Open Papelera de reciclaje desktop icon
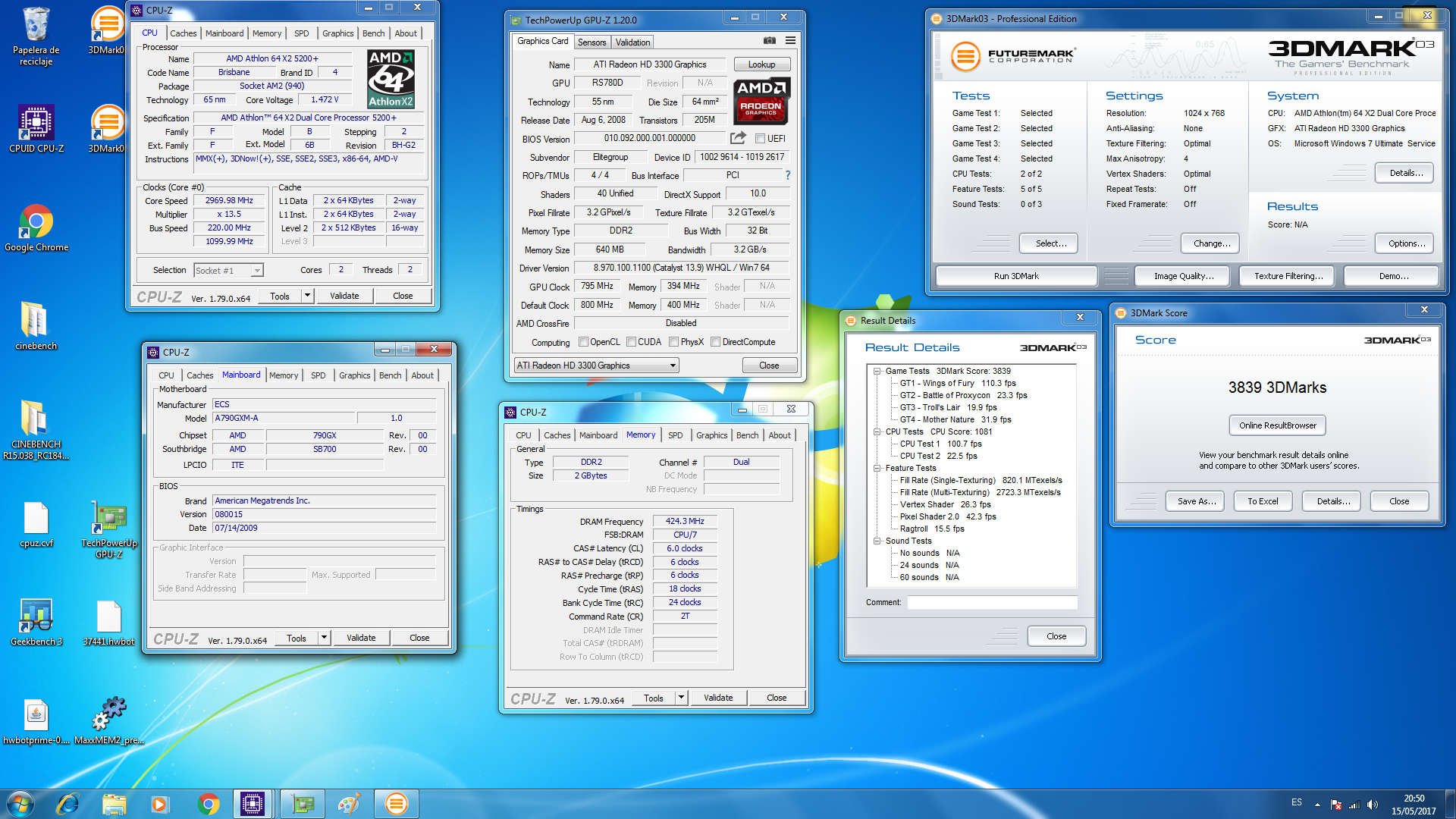 (36, 36)
